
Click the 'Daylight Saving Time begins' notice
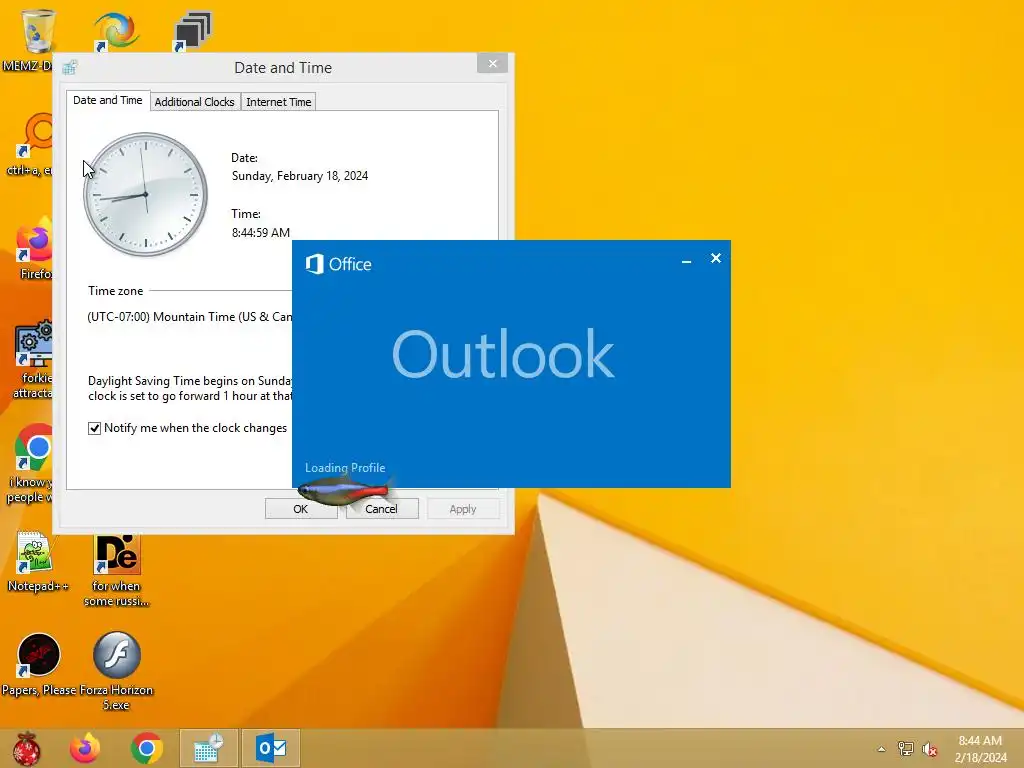pos(190,389)
